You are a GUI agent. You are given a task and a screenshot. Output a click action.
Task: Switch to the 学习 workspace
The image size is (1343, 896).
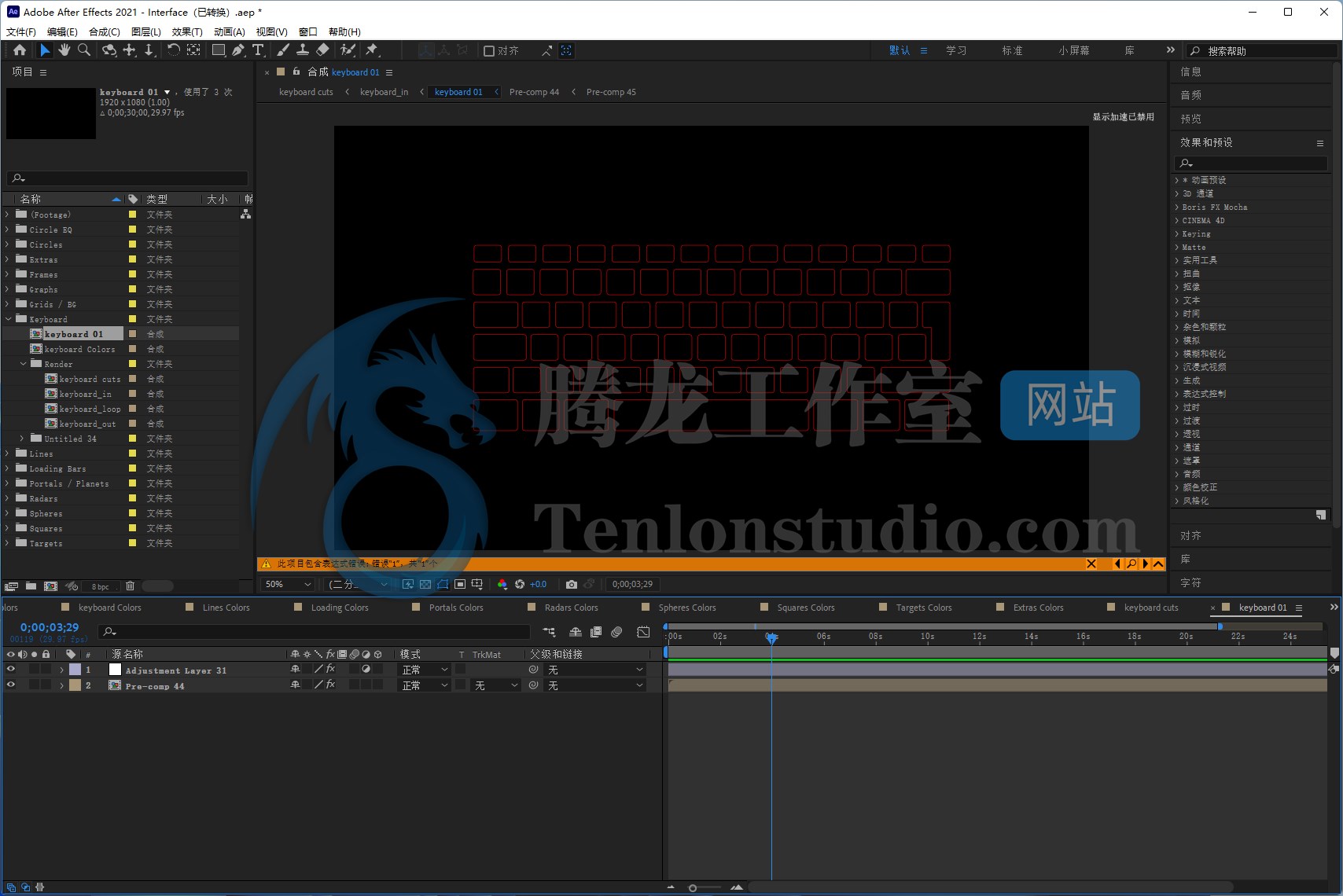pyautogui.click(x=956, y=51)
